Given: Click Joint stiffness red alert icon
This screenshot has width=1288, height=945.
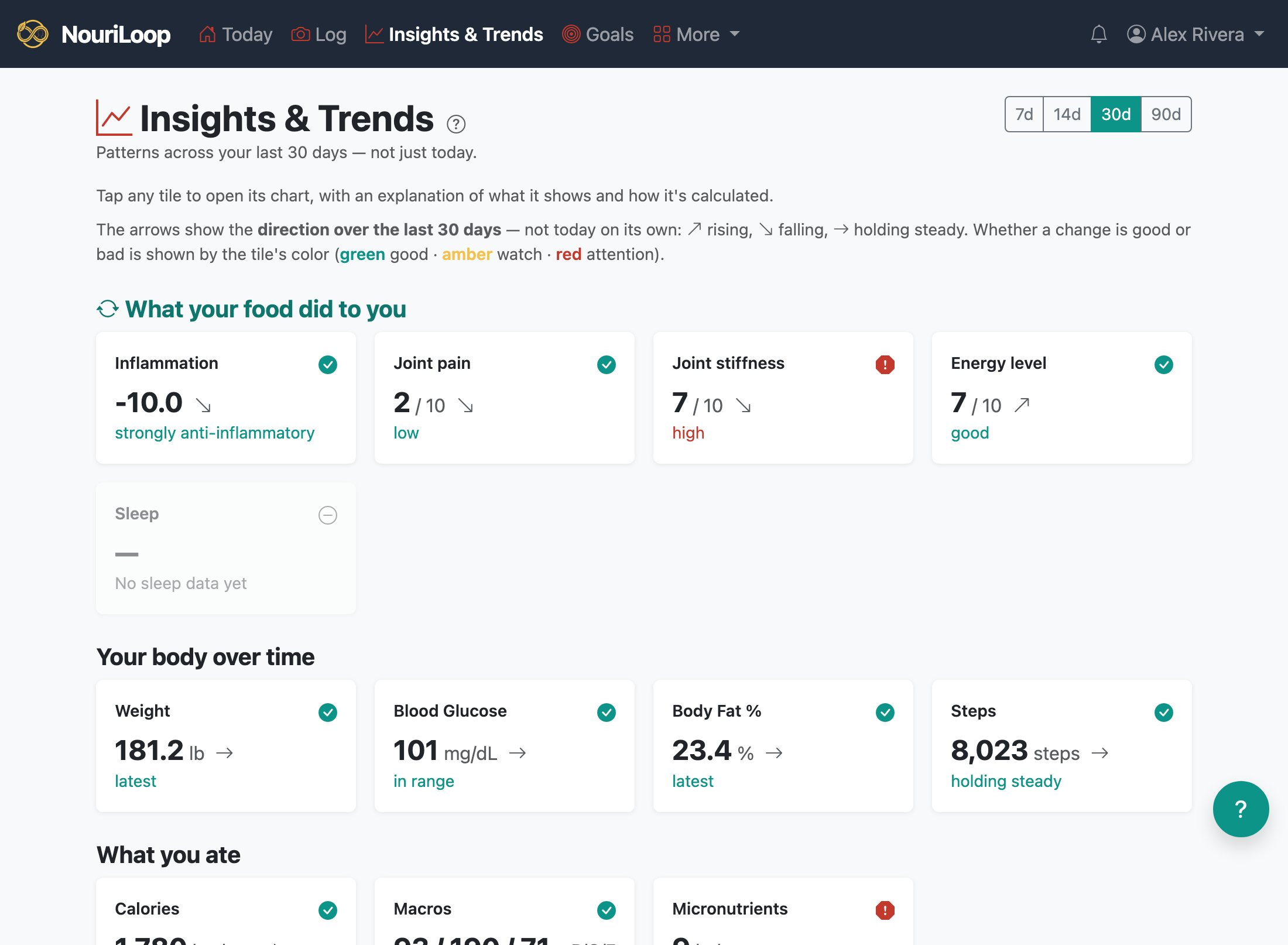Looking at the screenshot, I should coord(885,364).
